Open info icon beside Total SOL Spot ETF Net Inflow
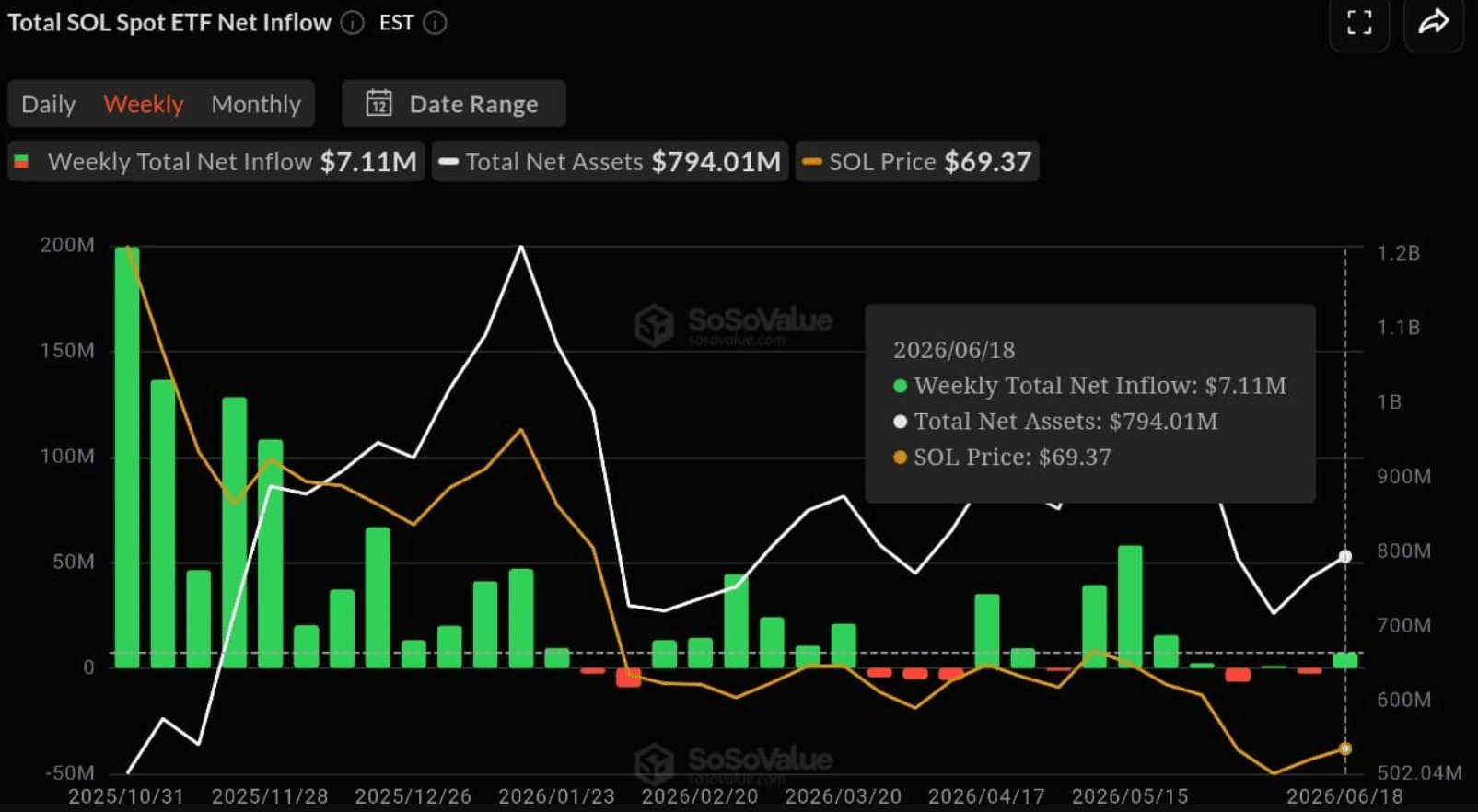The height and width of the screenshot is (812, 1478). pyautogui.click(x=353, y=23)
